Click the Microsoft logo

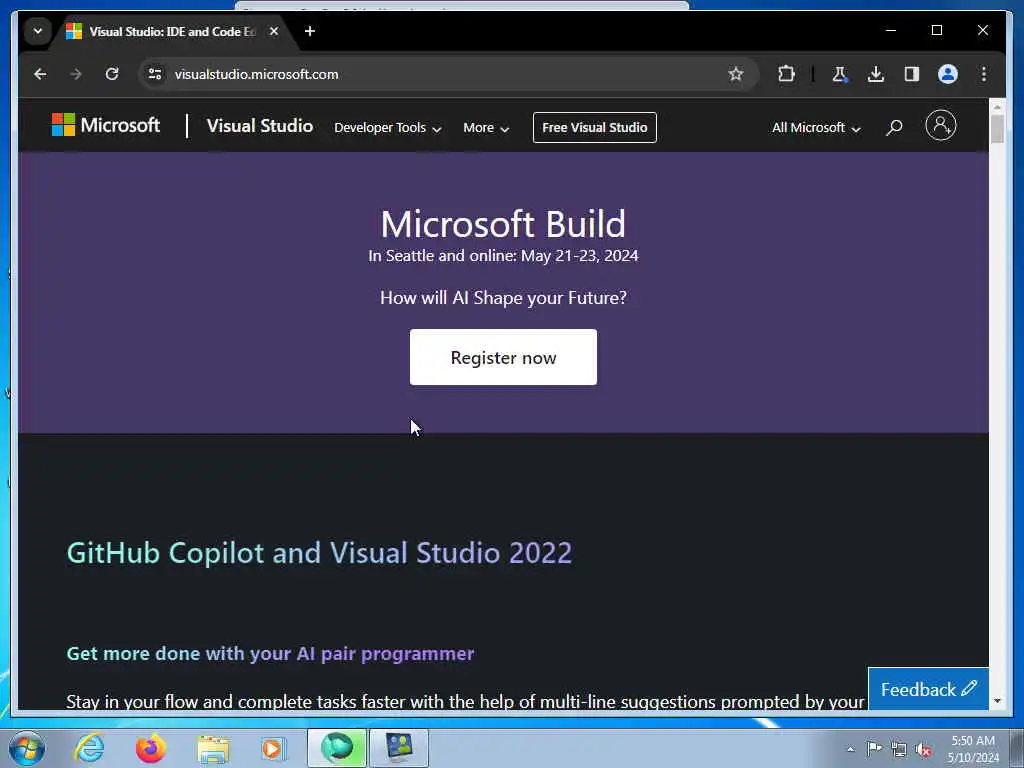tap(106, 125)
